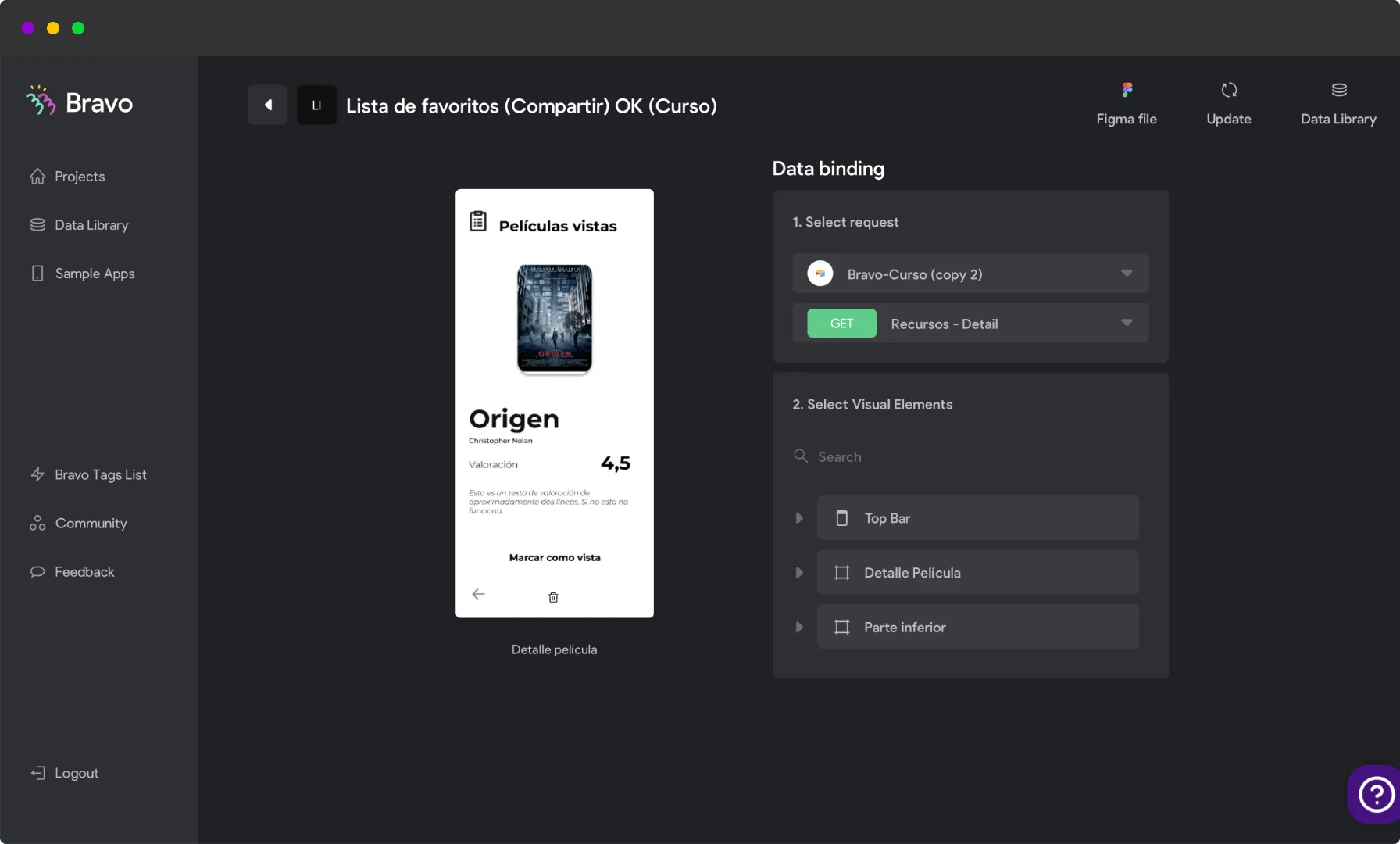Screen dimensions: 1400x844
Task: Click Marcar como vista in preview
Action: 555,558
